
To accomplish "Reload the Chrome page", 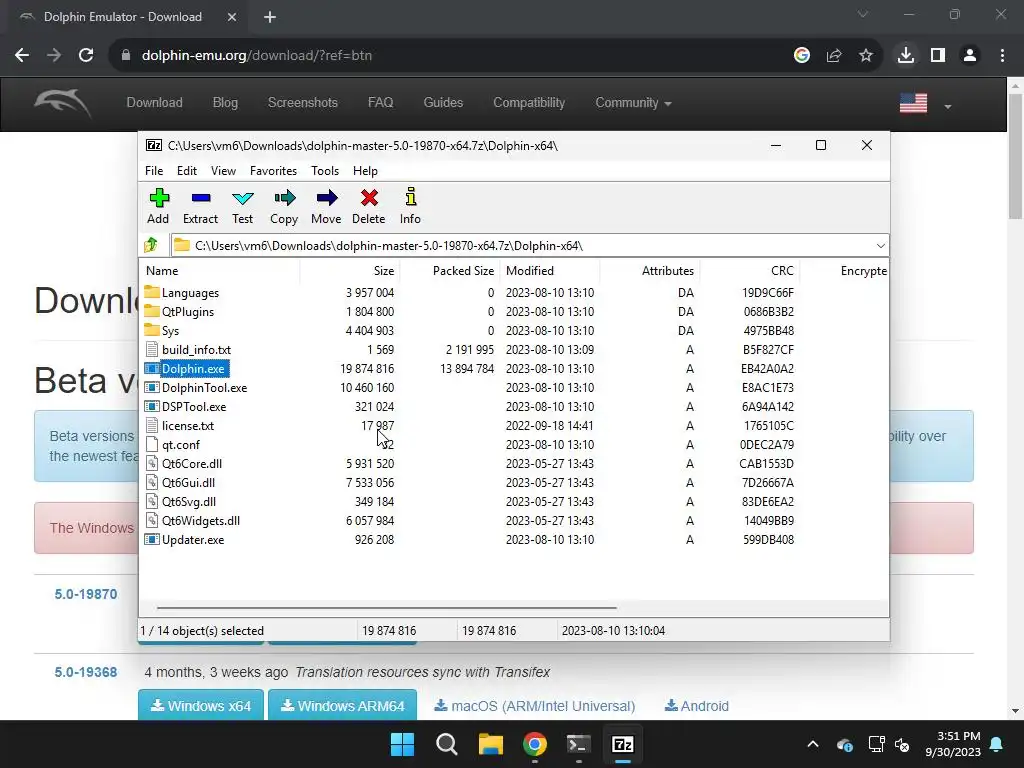I will [86, 56].
